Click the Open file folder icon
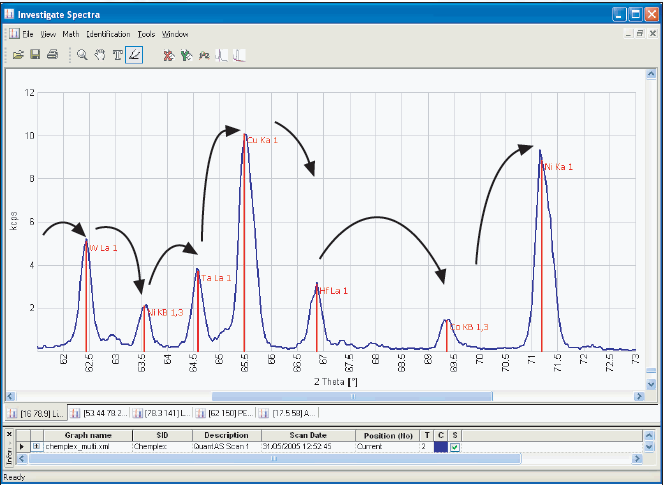 point(18,55)
